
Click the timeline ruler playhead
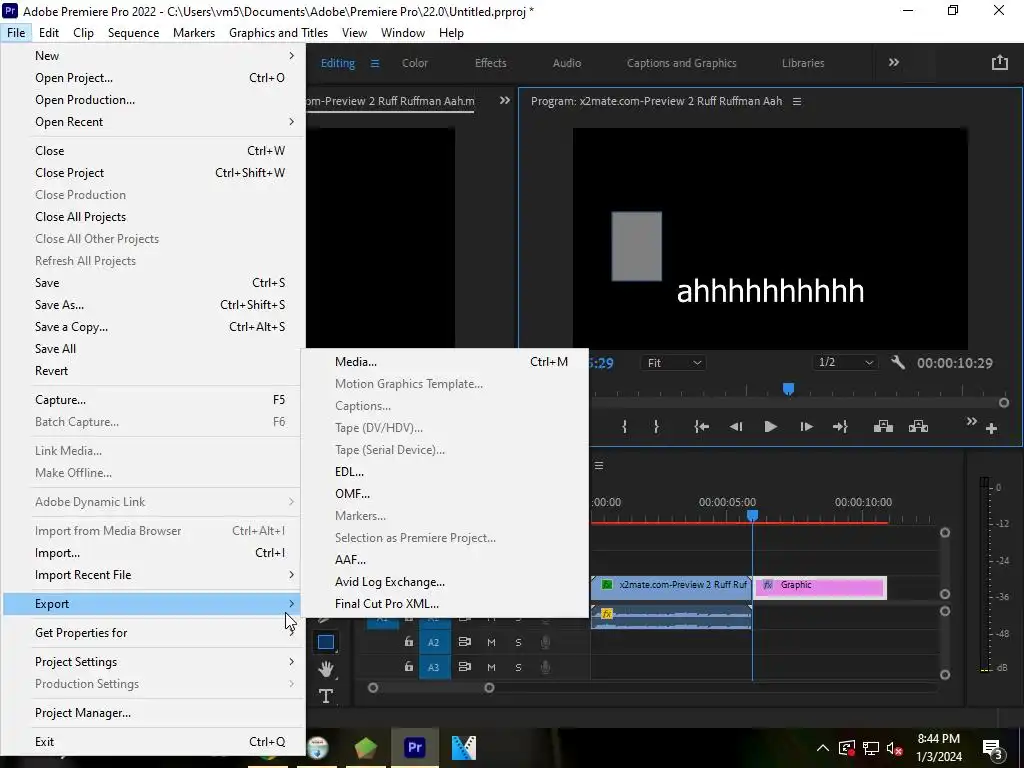point(752,516)
